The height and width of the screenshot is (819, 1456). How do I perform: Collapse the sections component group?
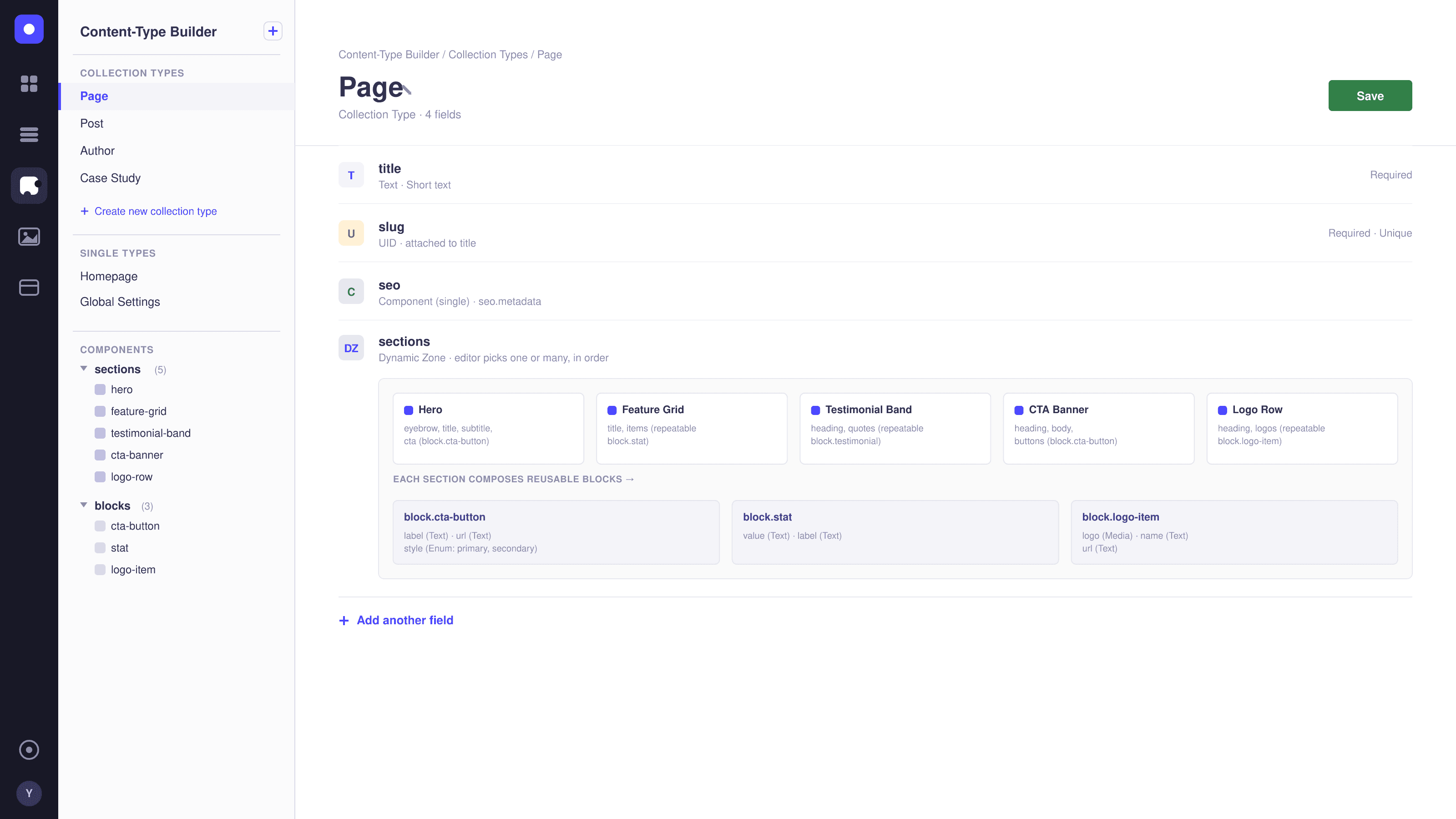point(84,369)
